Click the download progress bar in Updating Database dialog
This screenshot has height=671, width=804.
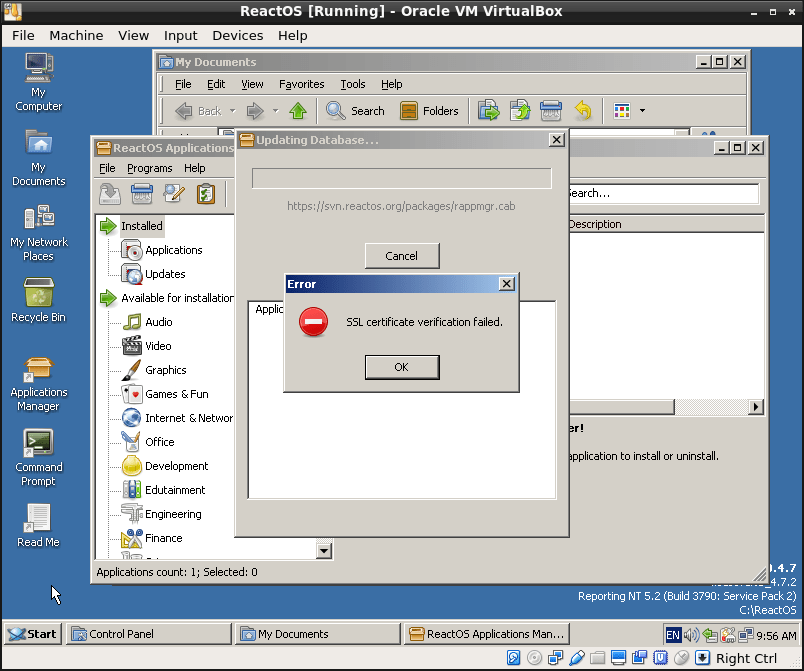point(401,178)
